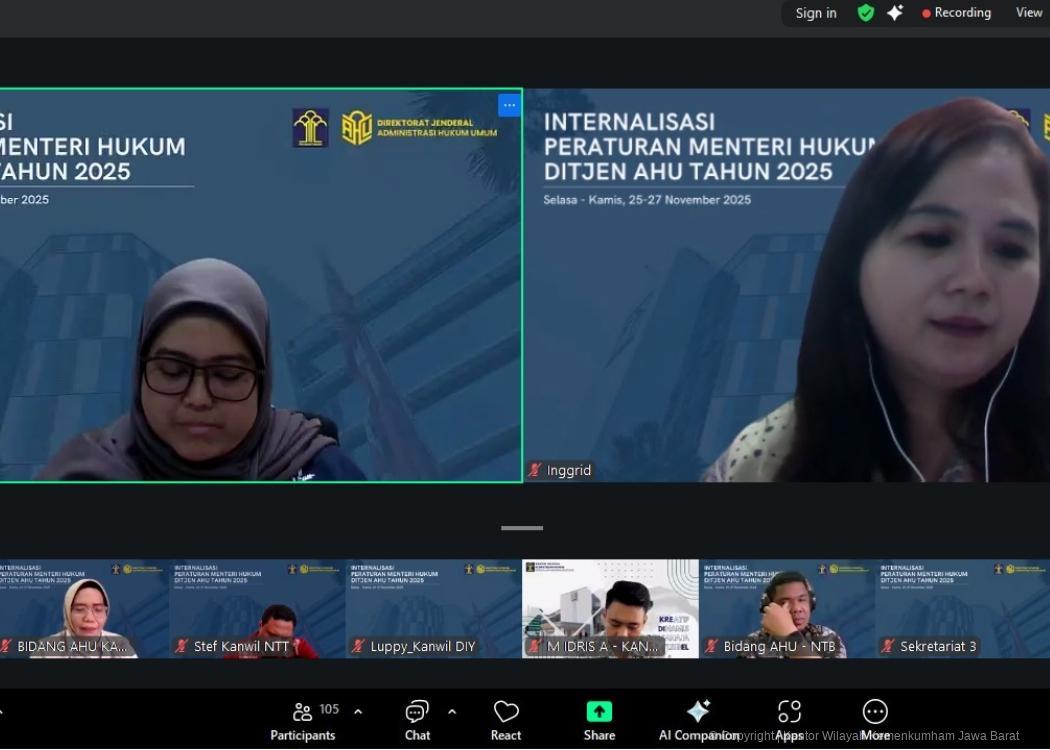Click the Sign in button

click(x=816, y=13)
